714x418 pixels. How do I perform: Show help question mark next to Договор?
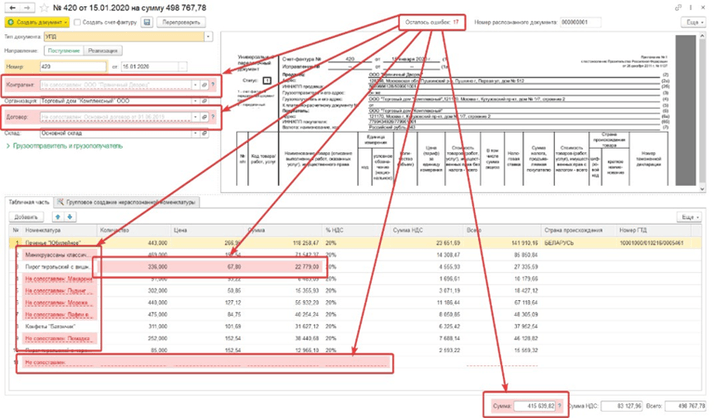tap(213, 117)
